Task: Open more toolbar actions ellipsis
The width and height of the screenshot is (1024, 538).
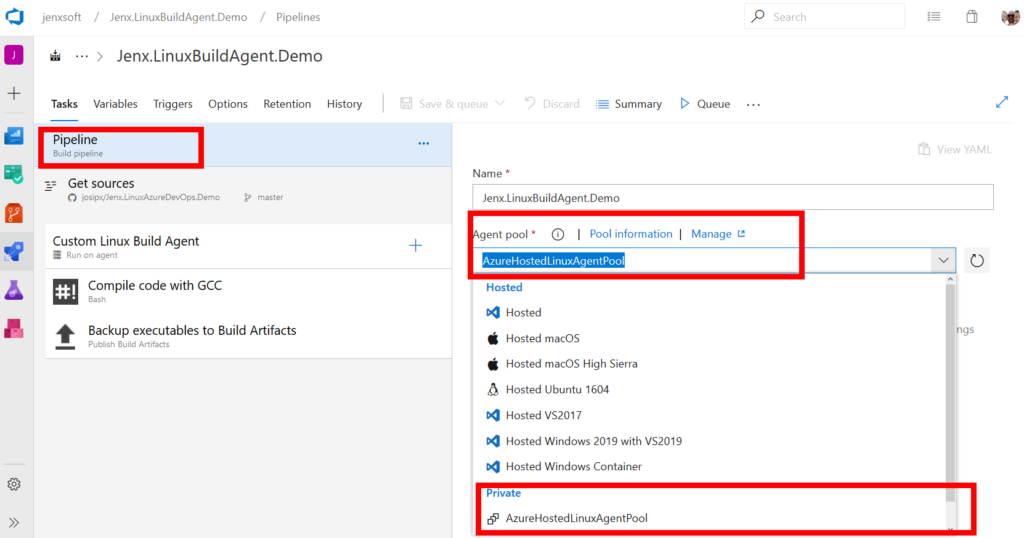Action: (753, 104)
